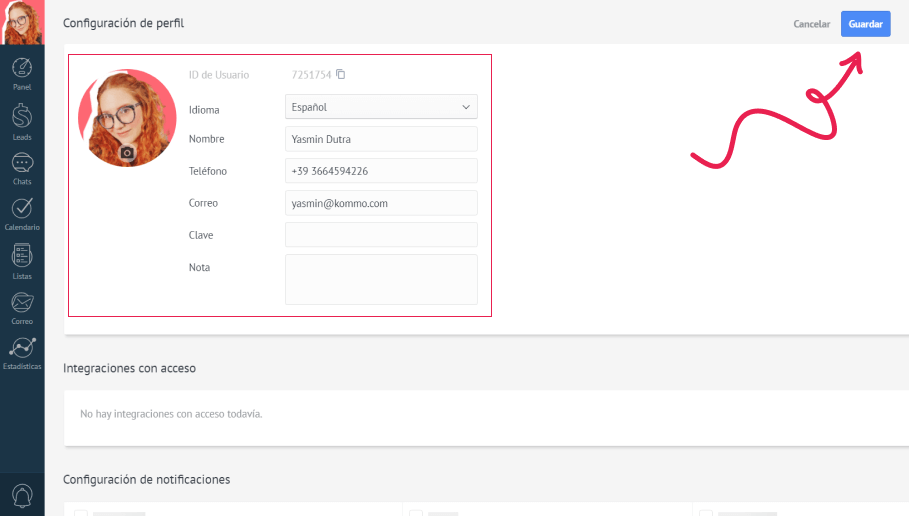Navigate to Listas in sidebar

point(22,260)
